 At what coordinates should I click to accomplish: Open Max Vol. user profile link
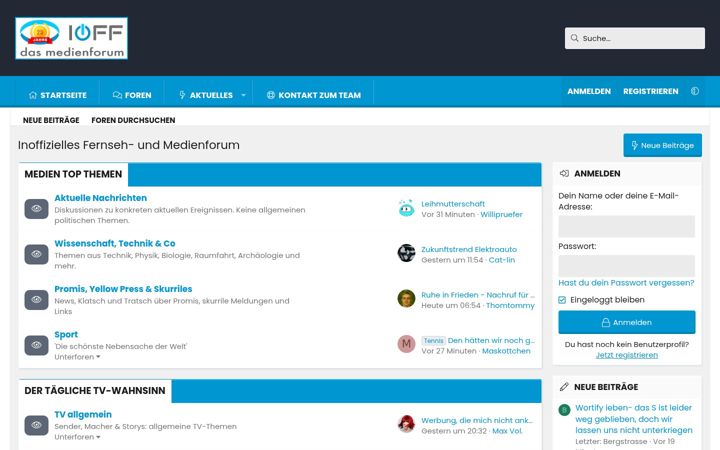[x=507, y=431]
